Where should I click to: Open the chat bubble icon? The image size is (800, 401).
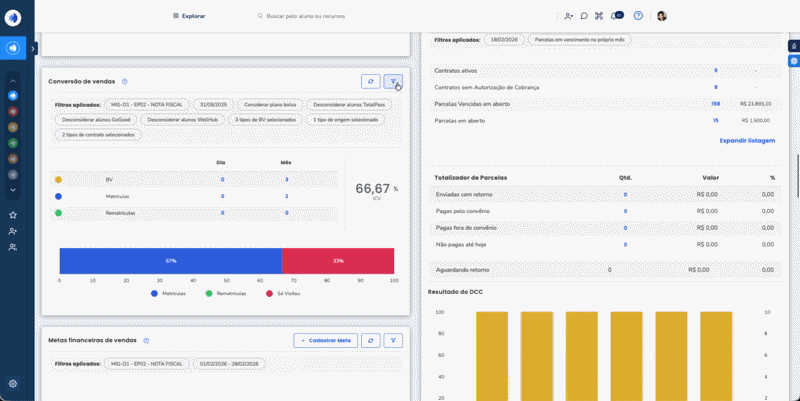(584, 16)
